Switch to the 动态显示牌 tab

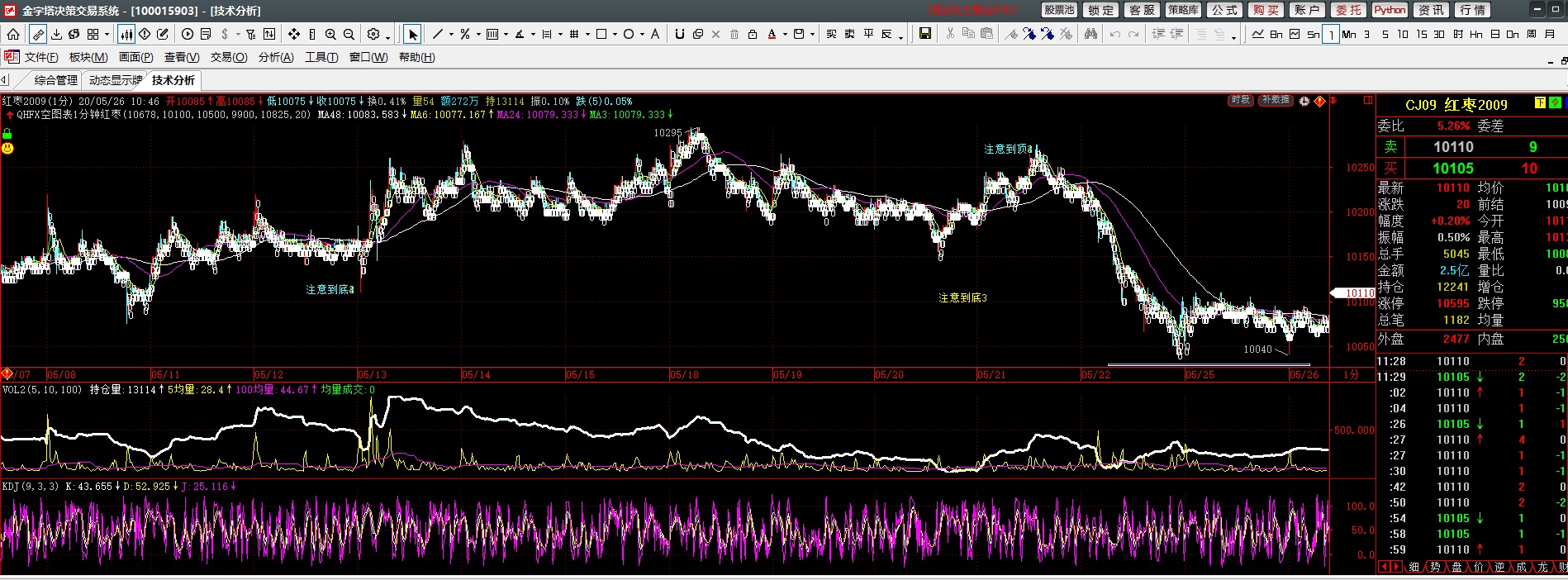(116, 80)
